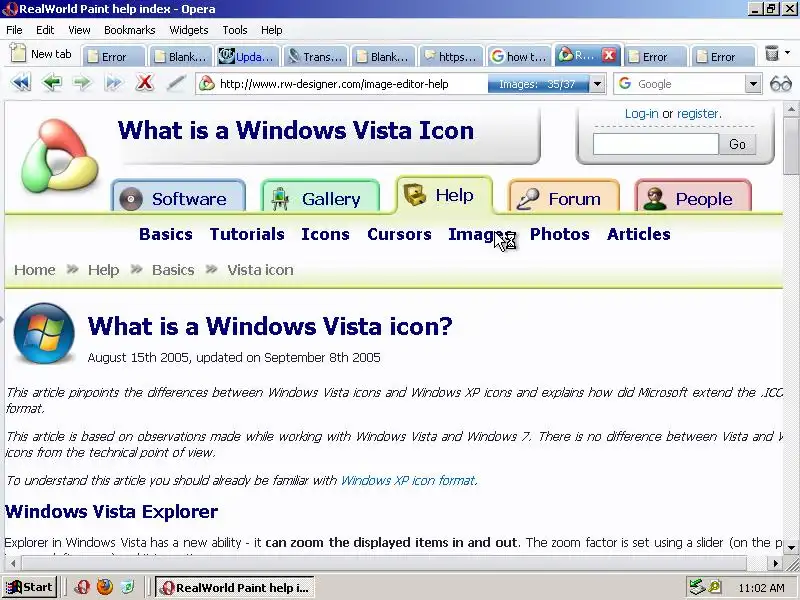The height and width of the screenshot is (600, 800).
Task: Click the Windows Vista orb icon
Action: click(44, 334)
